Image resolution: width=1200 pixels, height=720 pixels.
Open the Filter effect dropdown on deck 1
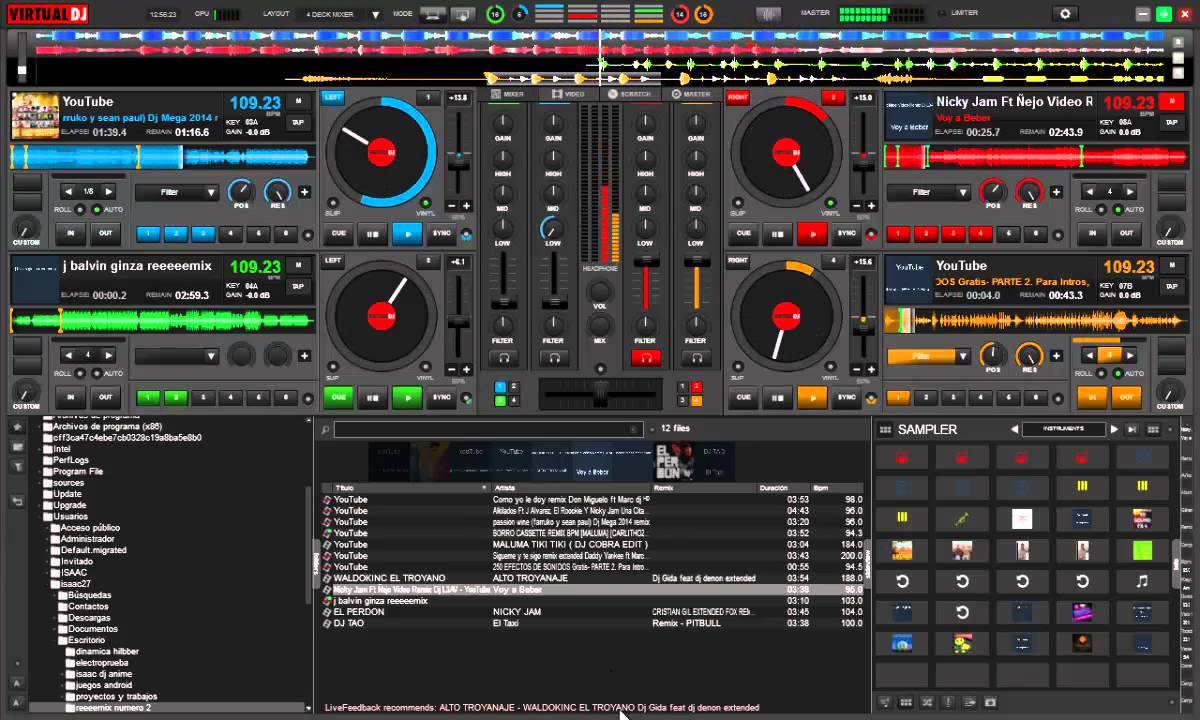[x=177, y=192]
